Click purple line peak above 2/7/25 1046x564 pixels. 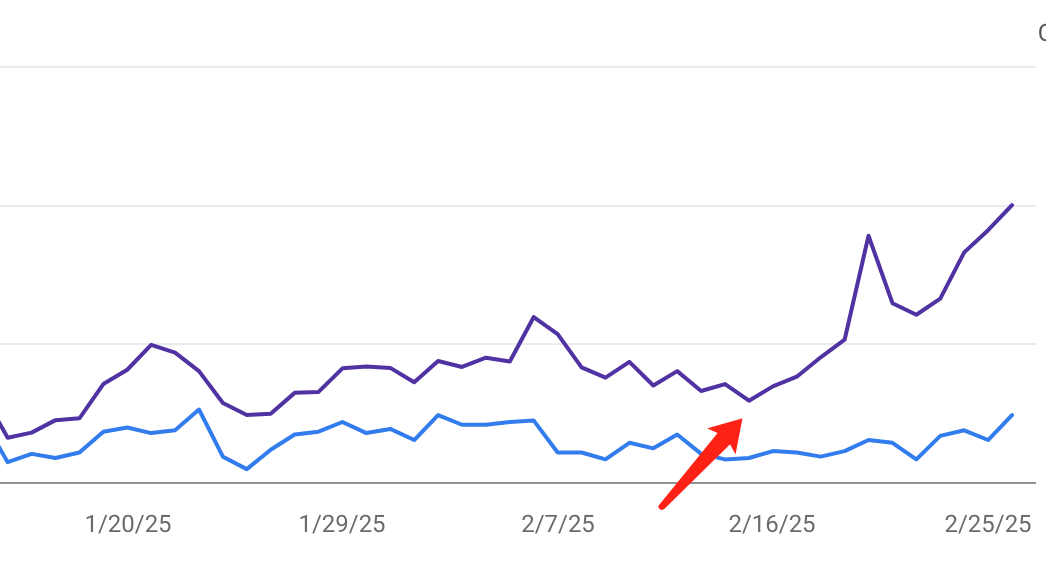coord(534,317)
